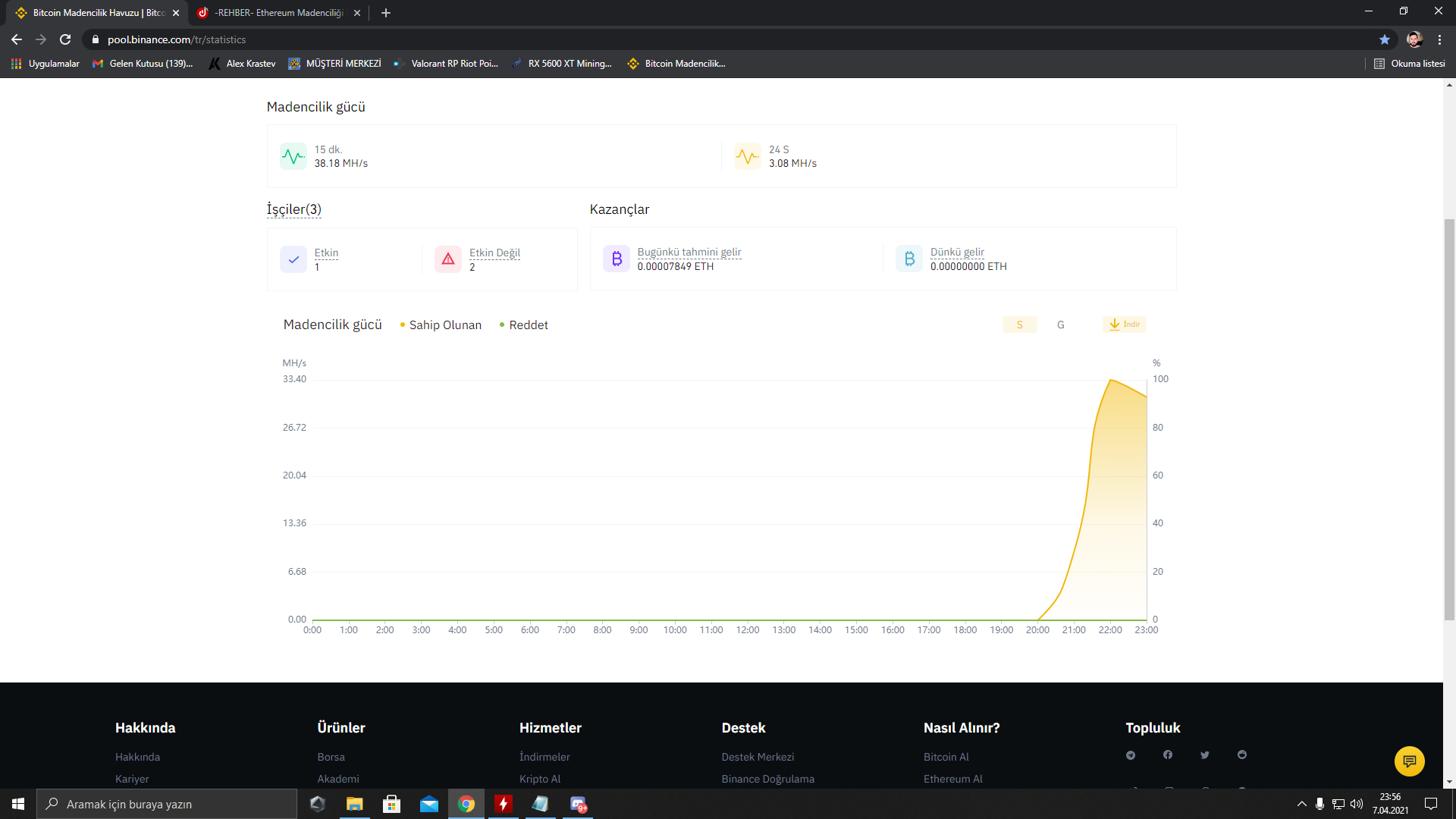The height and width of the screenshot is (819, 1456).
Task: Expand hidden system tray icons chevron
Action: click(1301, 804)
